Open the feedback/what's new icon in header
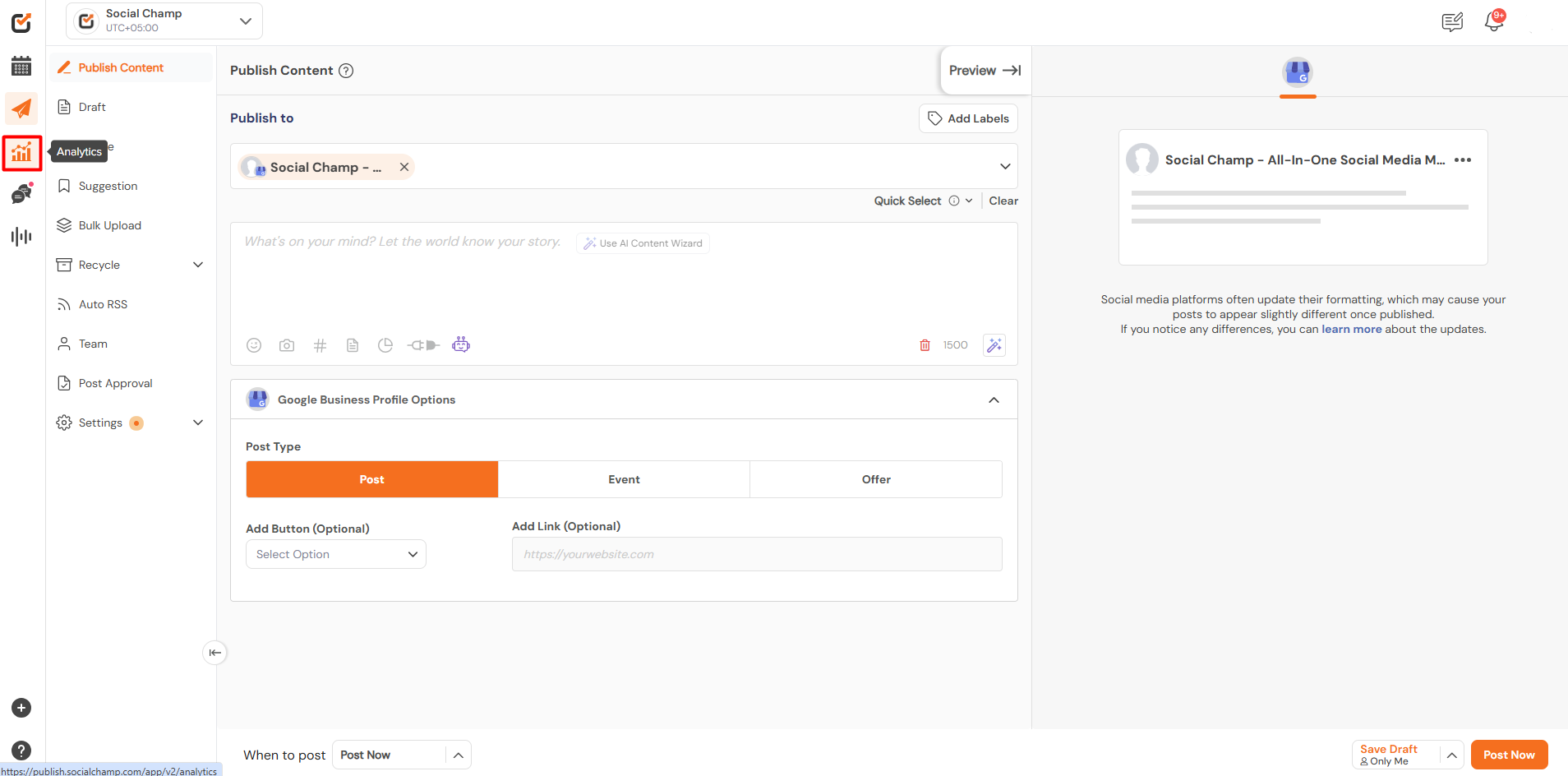 click(x=1452, y=21)
